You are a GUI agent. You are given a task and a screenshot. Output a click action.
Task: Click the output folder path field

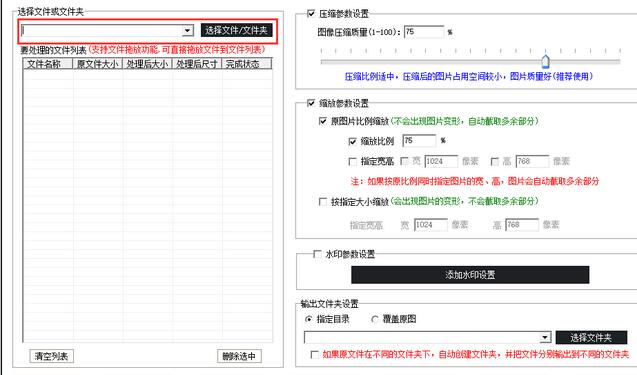tap(422, 337)
